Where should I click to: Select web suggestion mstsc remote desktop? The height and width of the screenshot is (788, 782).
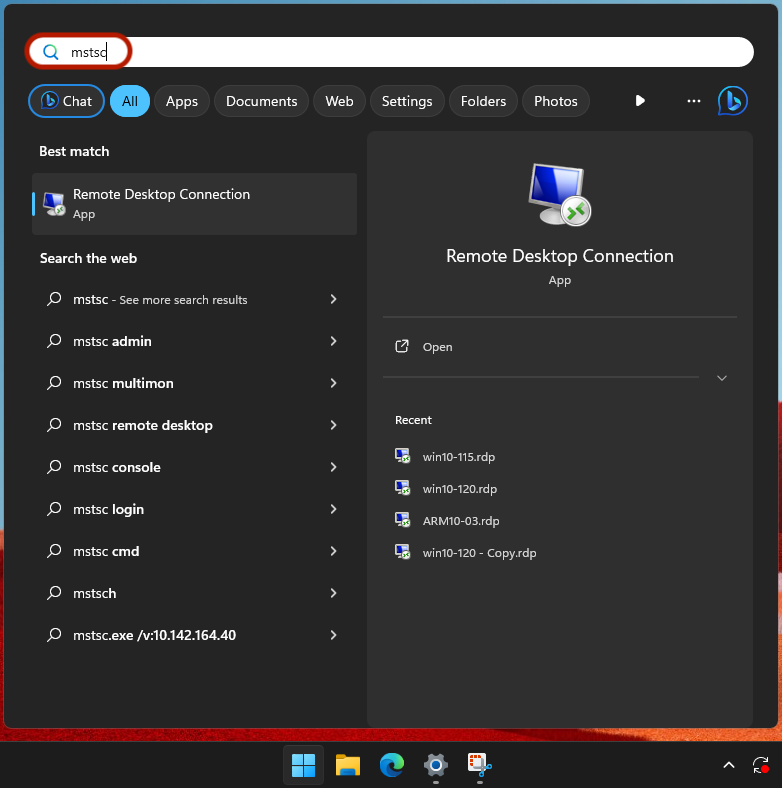[x=194, y=425]
